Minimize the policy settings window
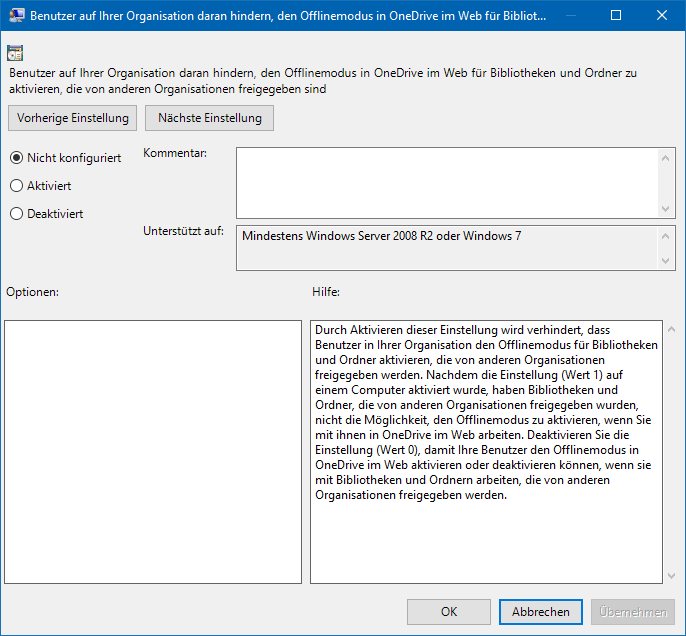Viewport: 686px width, 636px height. (x=569, y=16)
